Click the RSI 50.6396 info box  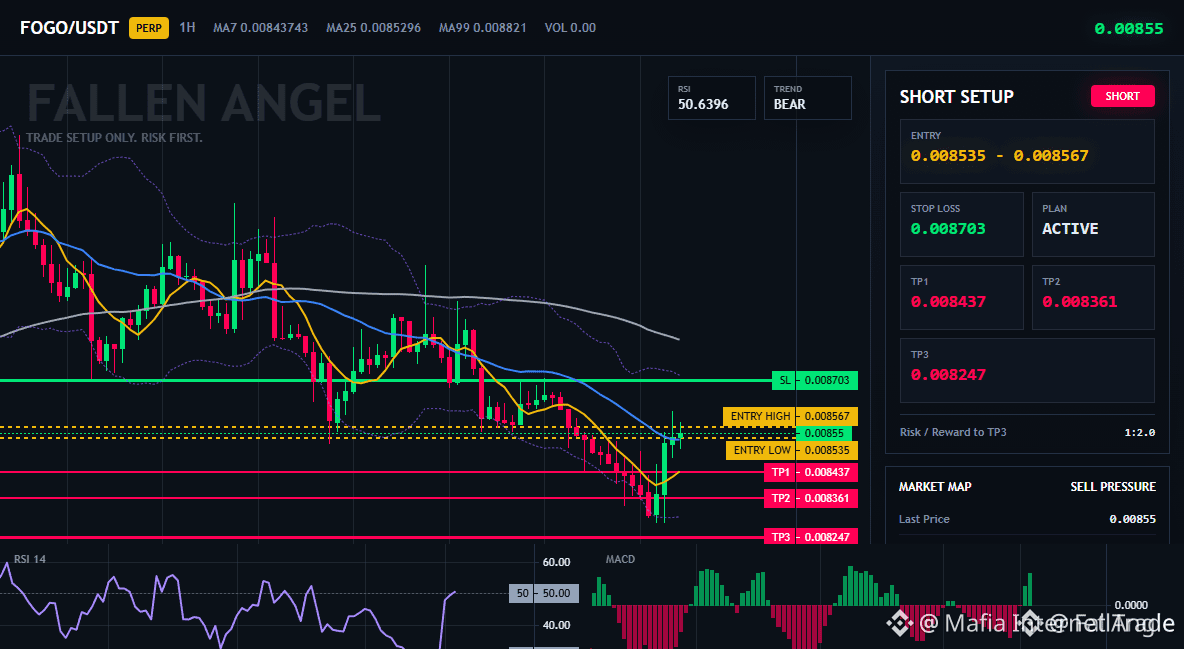711,98
